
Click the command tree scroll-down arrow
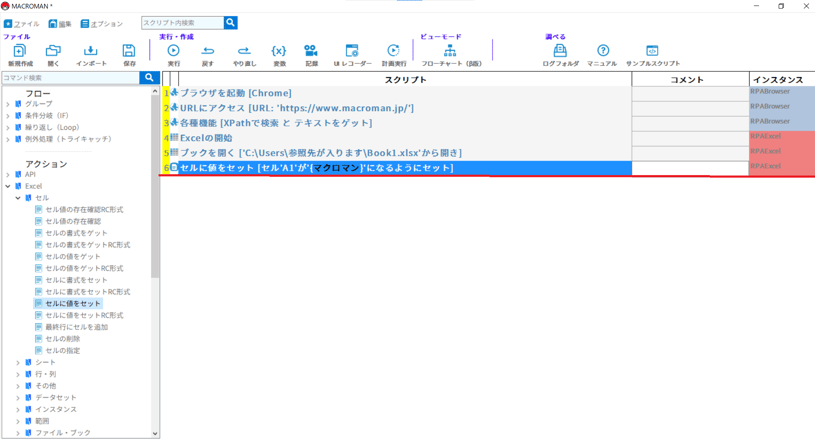pyautogui.click(x=155, y=433)
